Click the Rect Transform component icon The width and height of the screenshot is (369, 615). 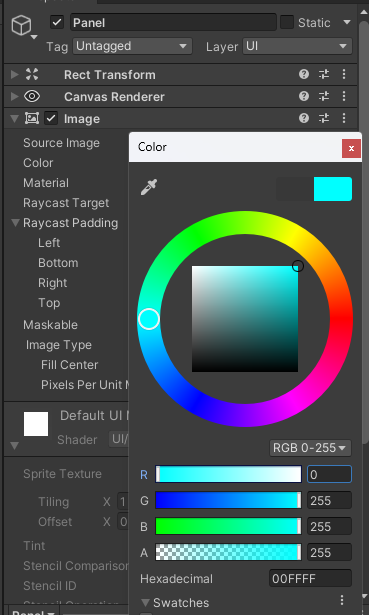pos(32,74)
